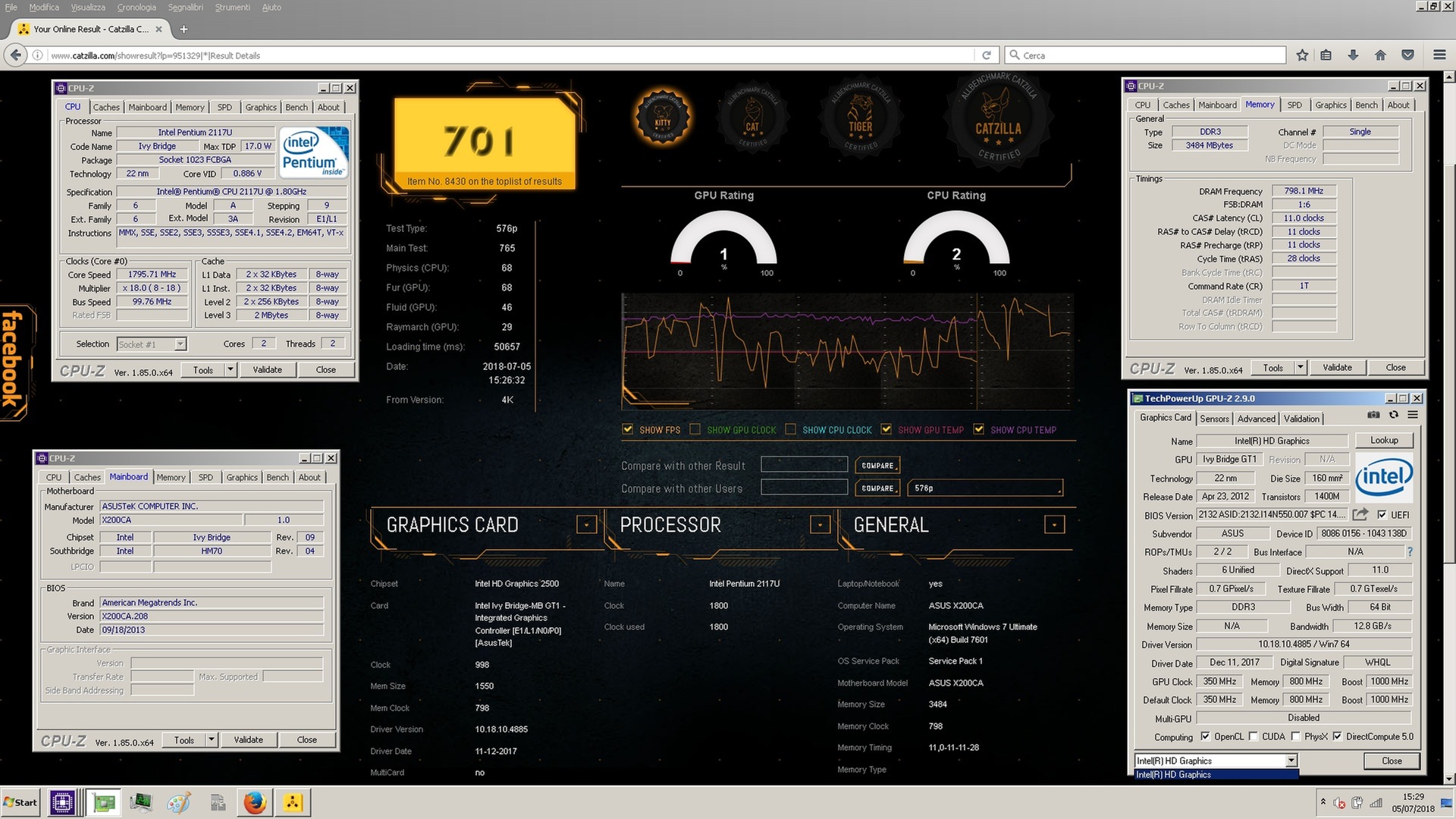Toggle the SHOW FPS checkbox
The width and height of the screenshot is (1456, 819).
(x=627, y=429)
